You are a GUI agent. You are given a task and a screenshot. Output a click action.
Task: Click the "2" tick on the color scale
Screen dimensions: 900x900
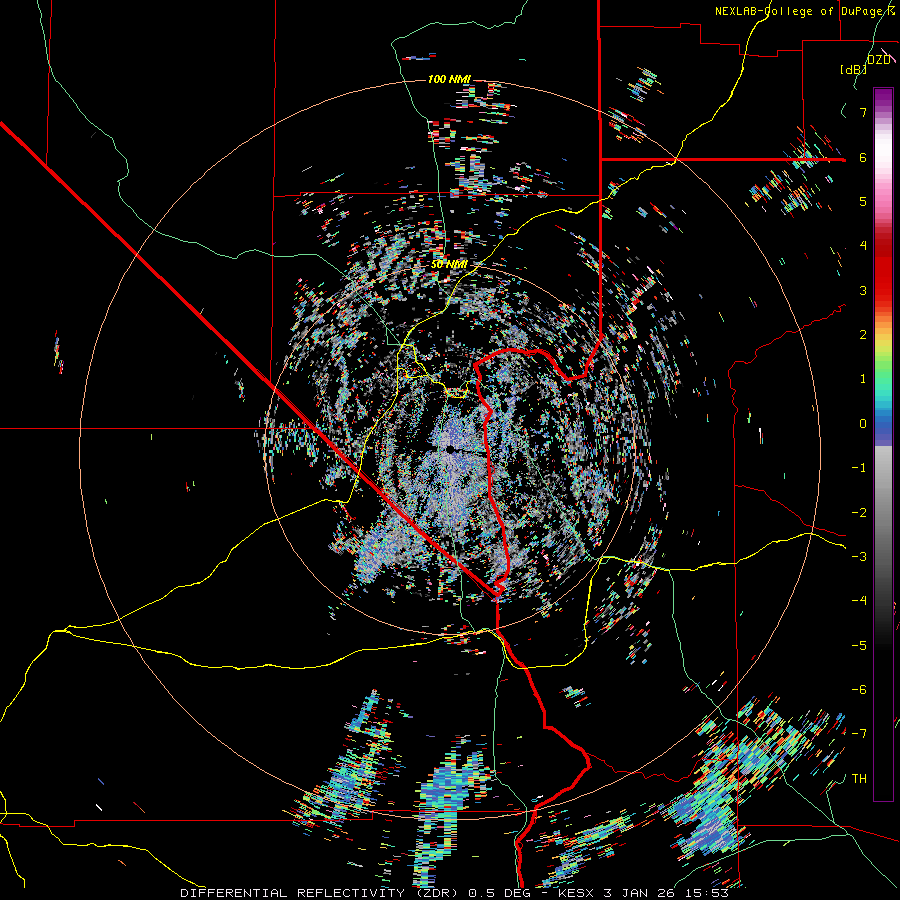[x=863, y=335]
